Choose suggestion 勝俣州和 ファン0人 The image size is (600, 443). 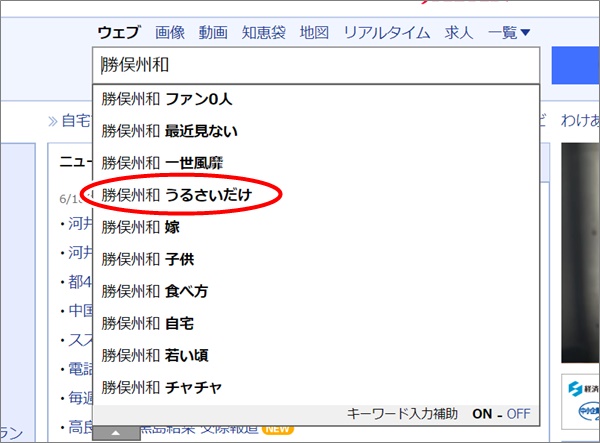[x=166, y=100]
